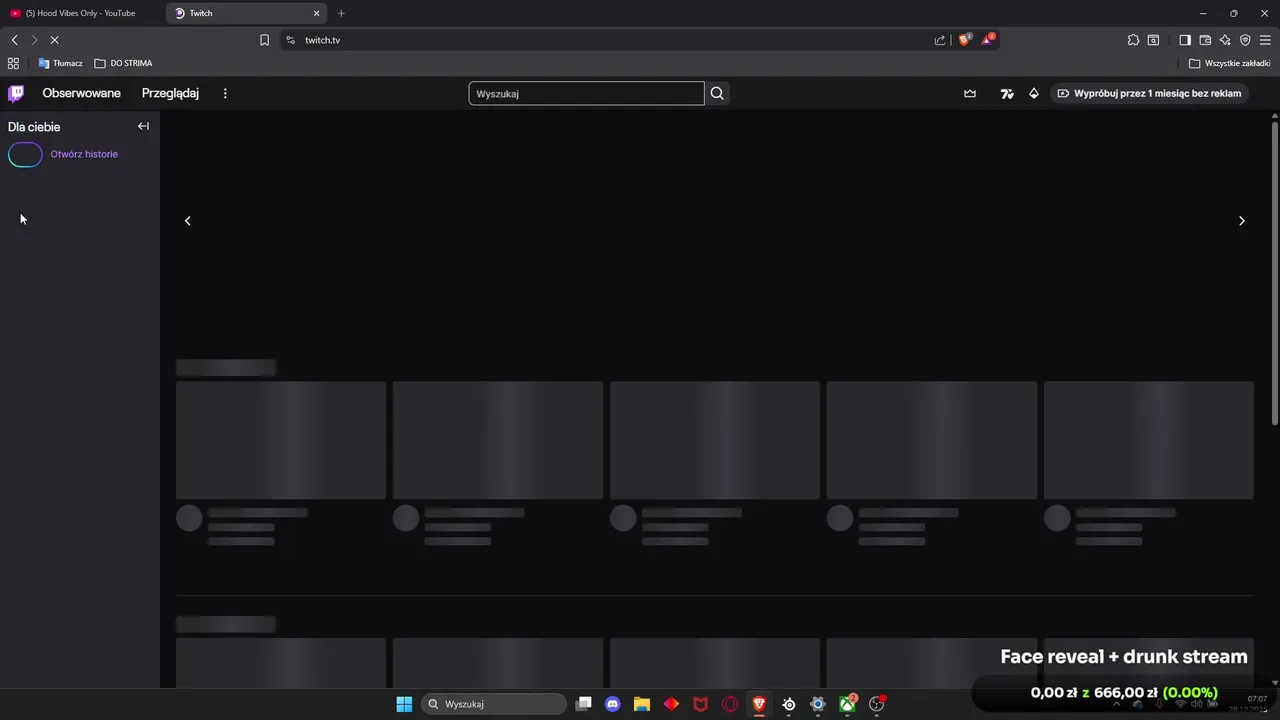The height and width of the screenshot is (720, 1280).
Task: Click the taskbar Wyszukaj search box
Action: 494,704
